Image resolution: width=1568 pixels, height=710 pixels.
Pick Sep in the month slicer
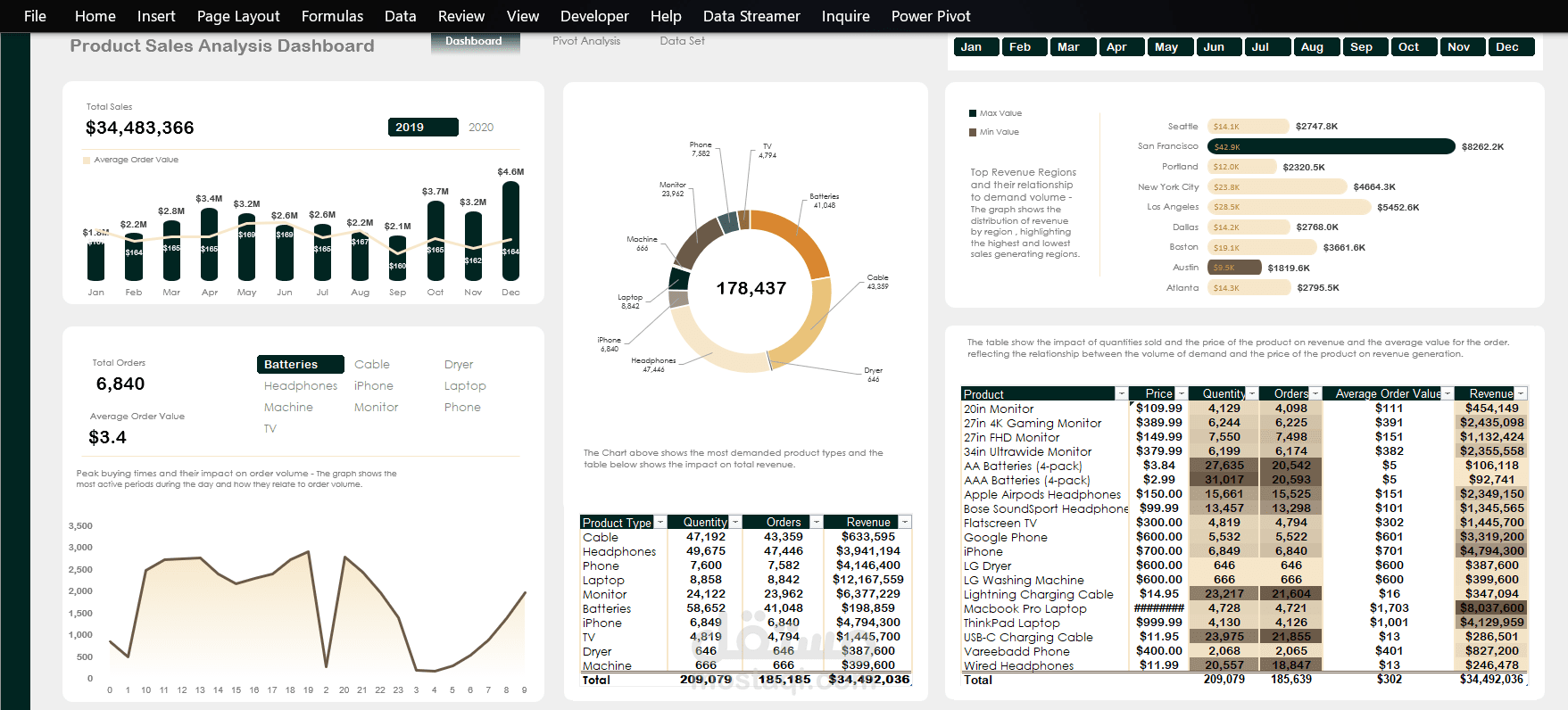(1365, 47)
